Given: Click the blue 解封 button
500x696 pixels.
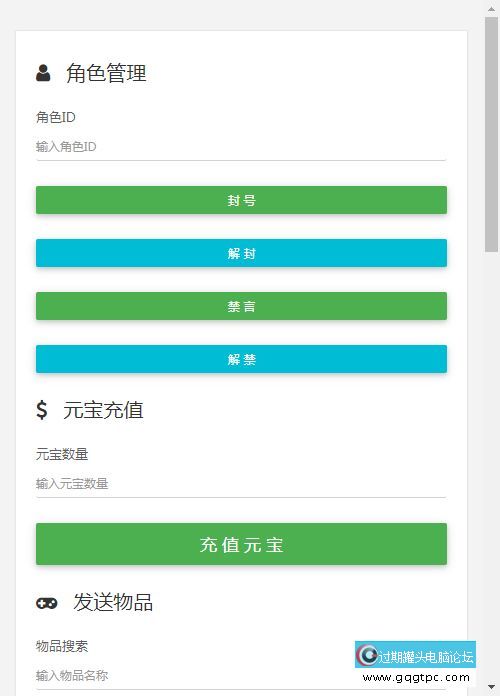Looking at the screenshot, I should pos(241,253).
